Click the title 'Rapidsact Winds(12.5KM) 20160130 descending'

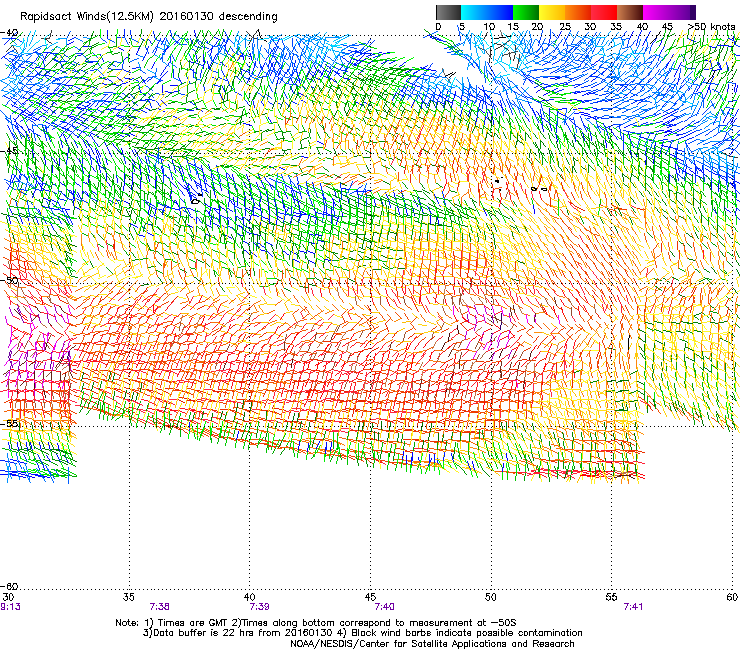[149, 17]
